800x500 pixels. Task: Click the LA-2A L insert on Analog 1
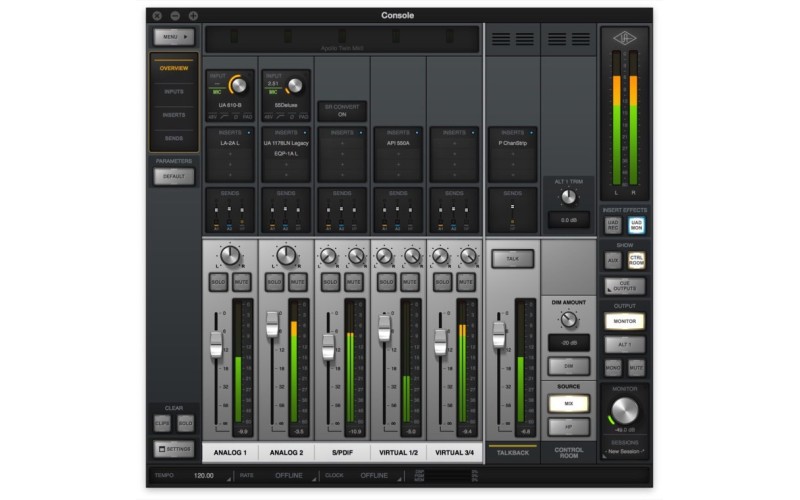coord(230,143)
